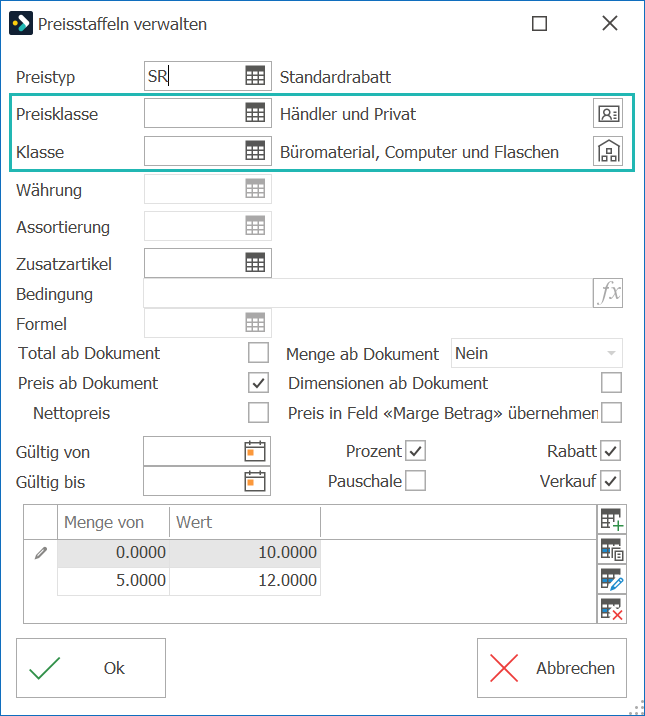The image size is (645, 716).
Task: Open the Gültig von calendar picker
Action: (255, 451)
